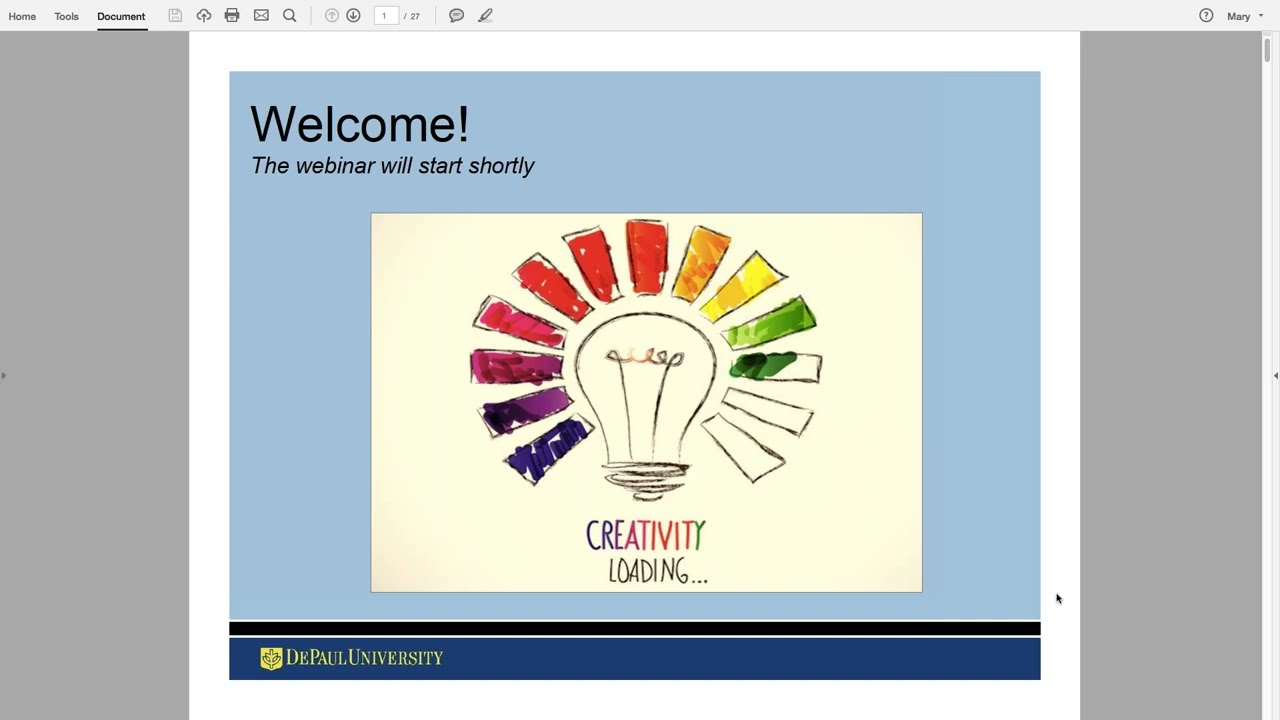Click the "Welcome!" heading text

(x=359, y=124)
